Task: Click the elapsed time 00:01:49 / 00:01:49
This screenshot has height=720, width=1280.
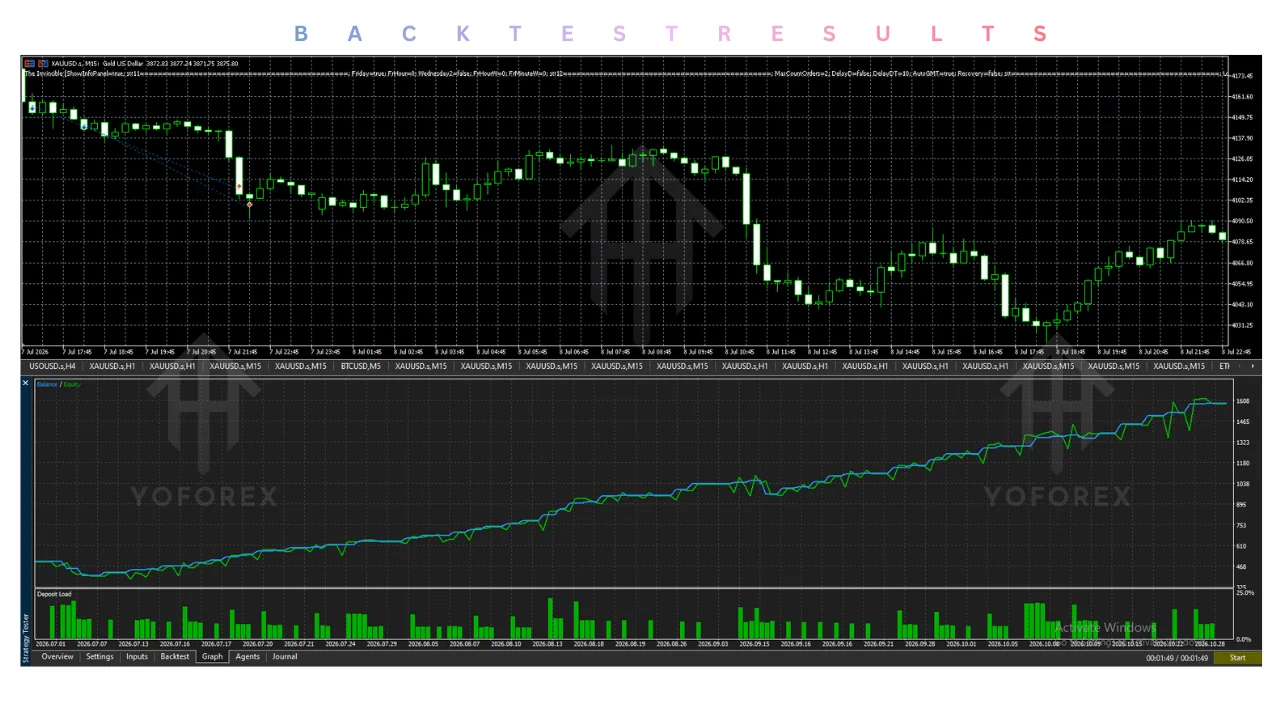Action: pyautogui.click(x=1177, y=658)
